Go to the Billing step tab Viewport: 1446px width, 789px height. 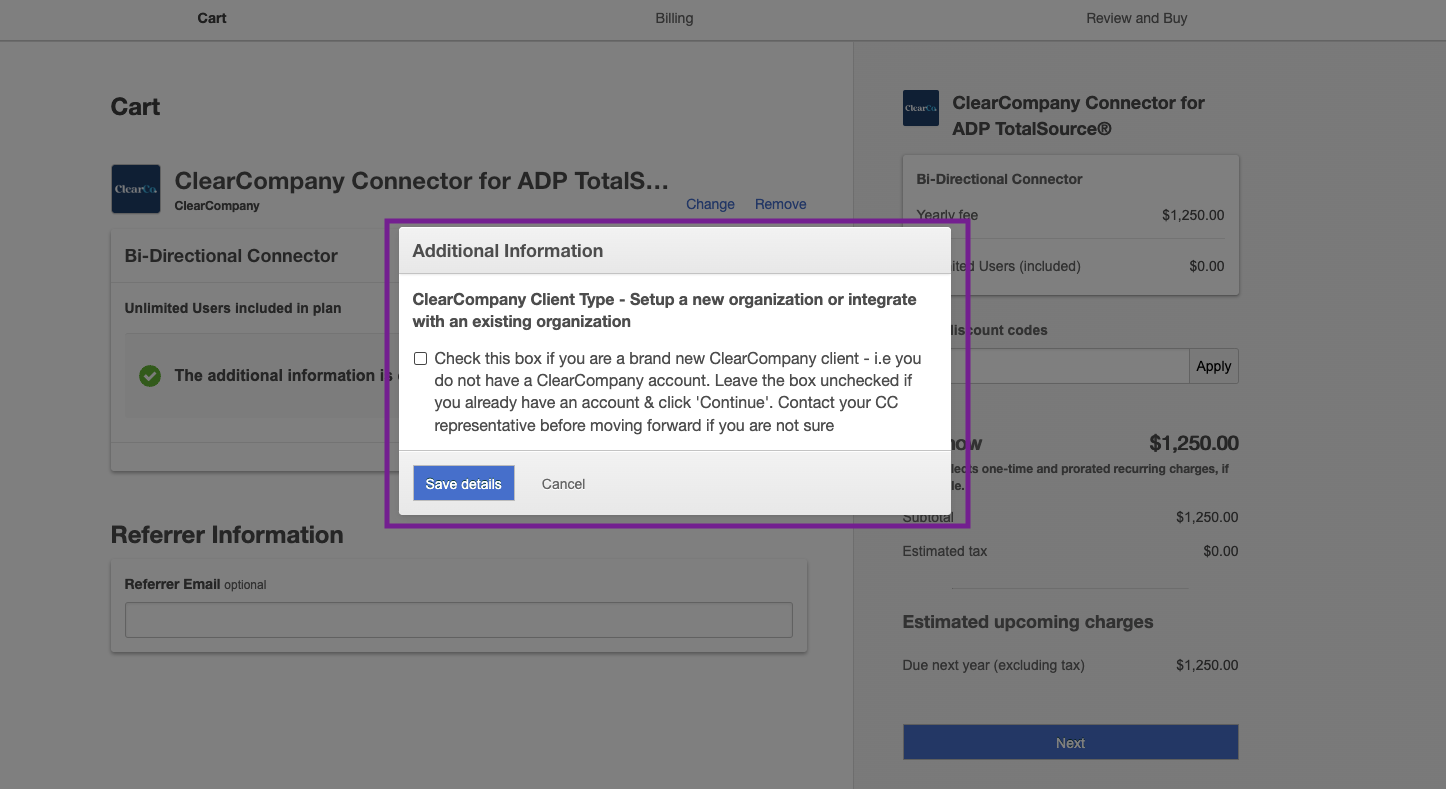pos(674,18)
